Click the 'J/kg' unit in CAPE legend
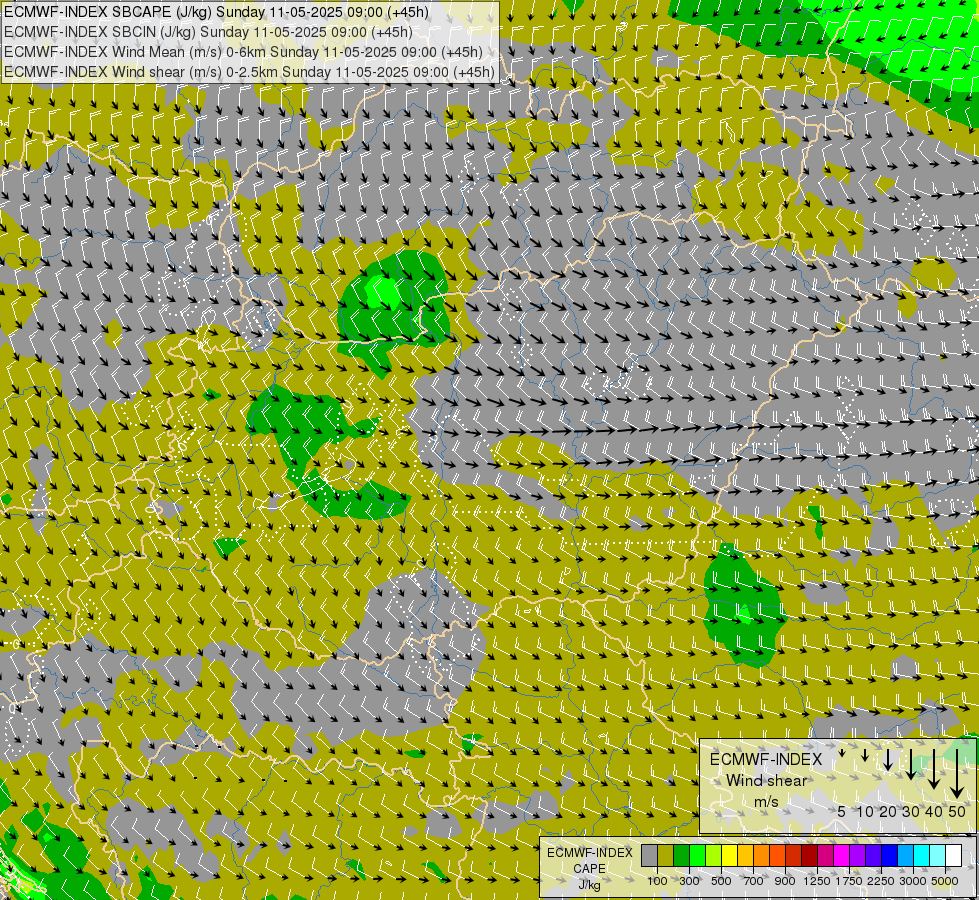The image size is (979, 900). pos(589,885)
